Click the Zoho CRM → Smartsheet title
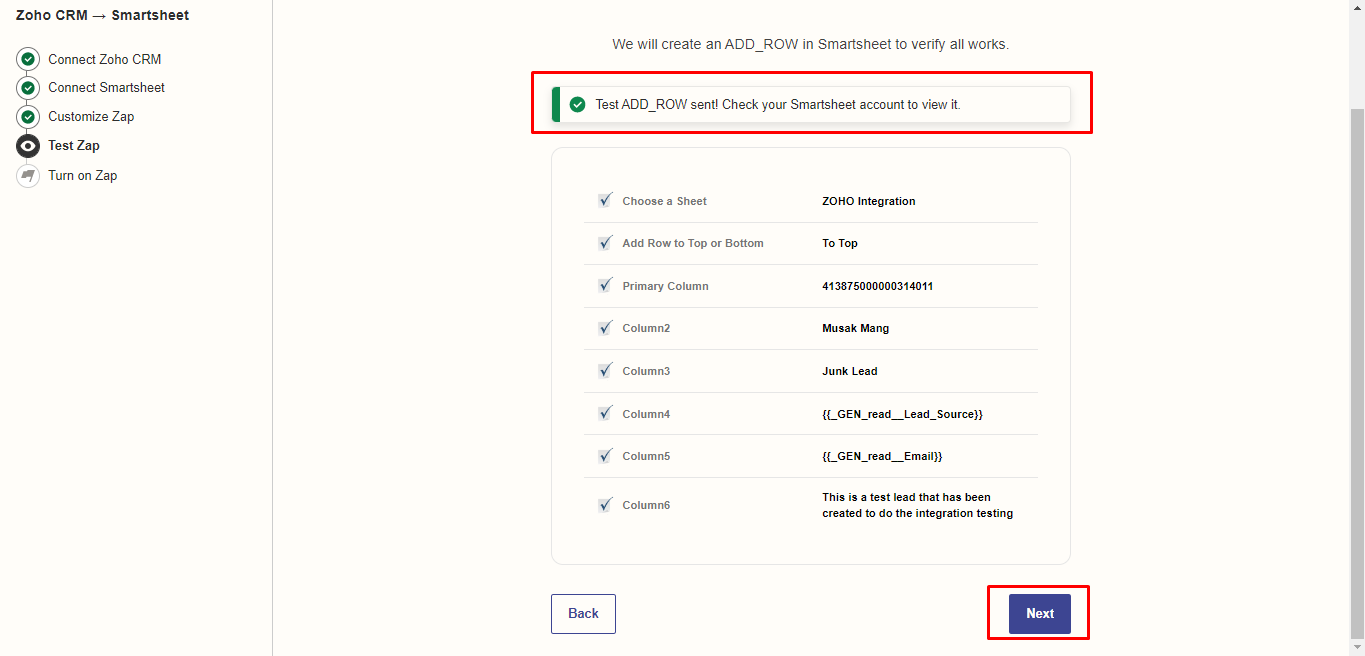 102,15
